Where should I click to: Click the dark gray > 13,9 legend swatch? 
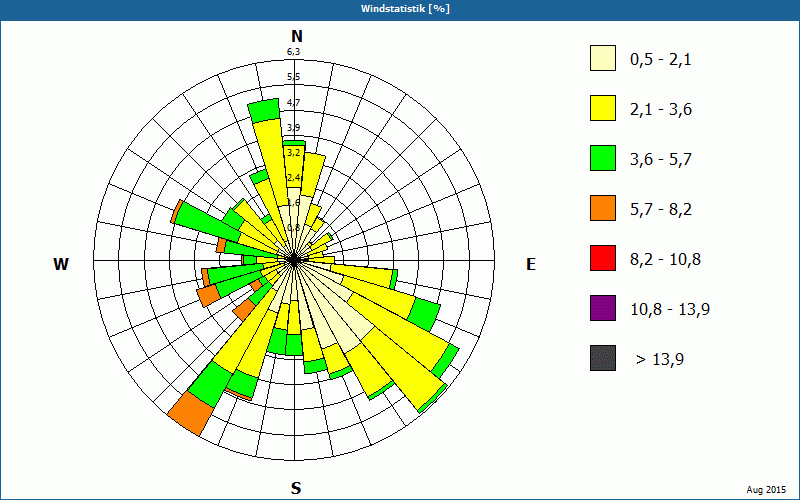tap(603, 358)
